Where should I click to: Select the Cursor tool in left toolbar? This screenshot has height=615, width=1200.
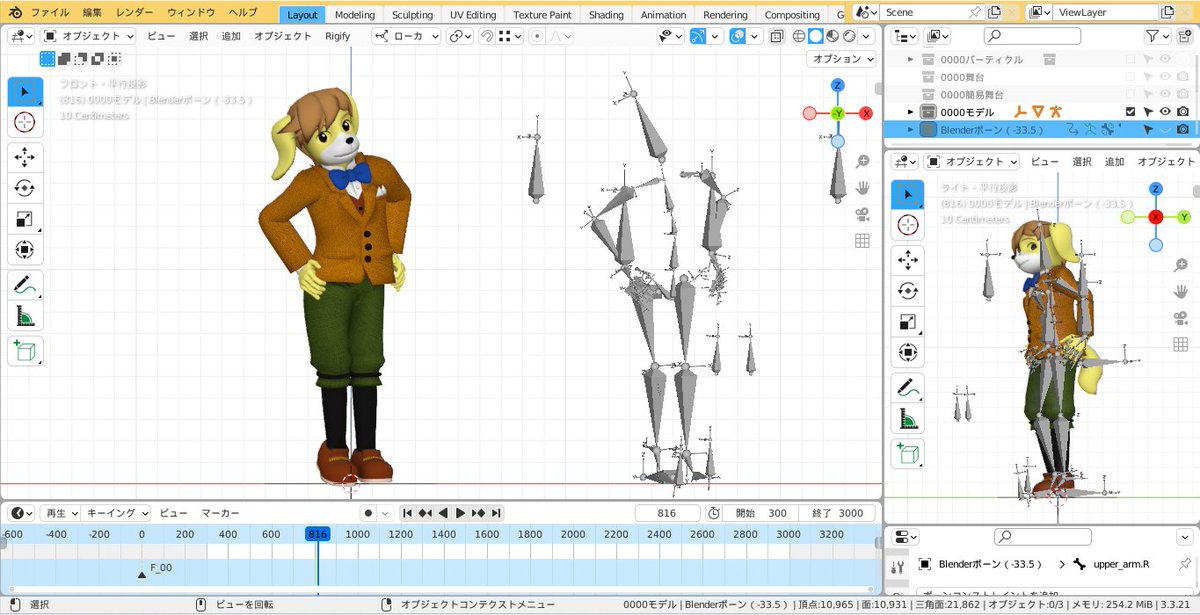25,122
